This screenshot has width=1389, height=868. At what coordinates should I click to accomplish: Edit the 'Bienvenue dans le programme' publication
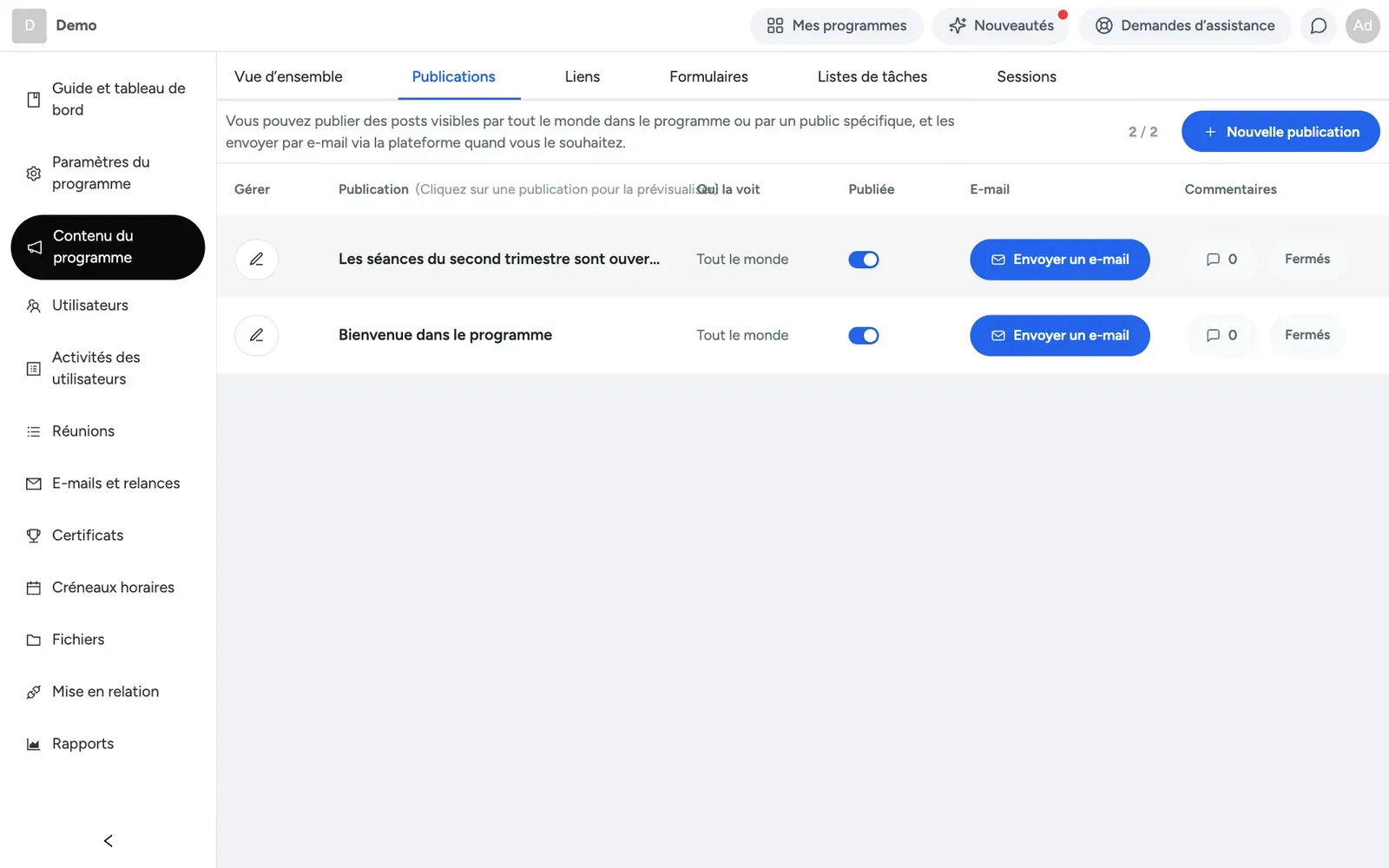click(256, 335)
